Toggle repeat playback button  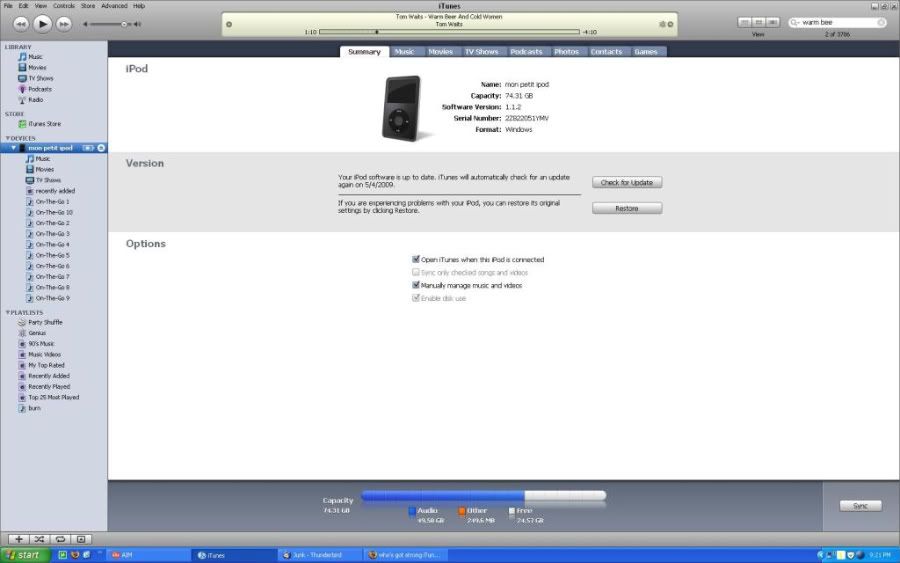pos(60,539)
